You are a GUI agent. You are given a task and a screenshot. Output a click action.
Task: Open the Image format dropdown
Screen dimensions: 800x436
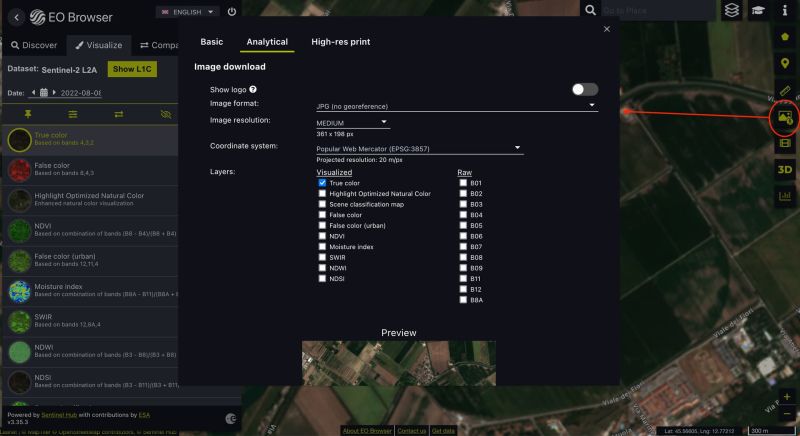pos(457,106)
